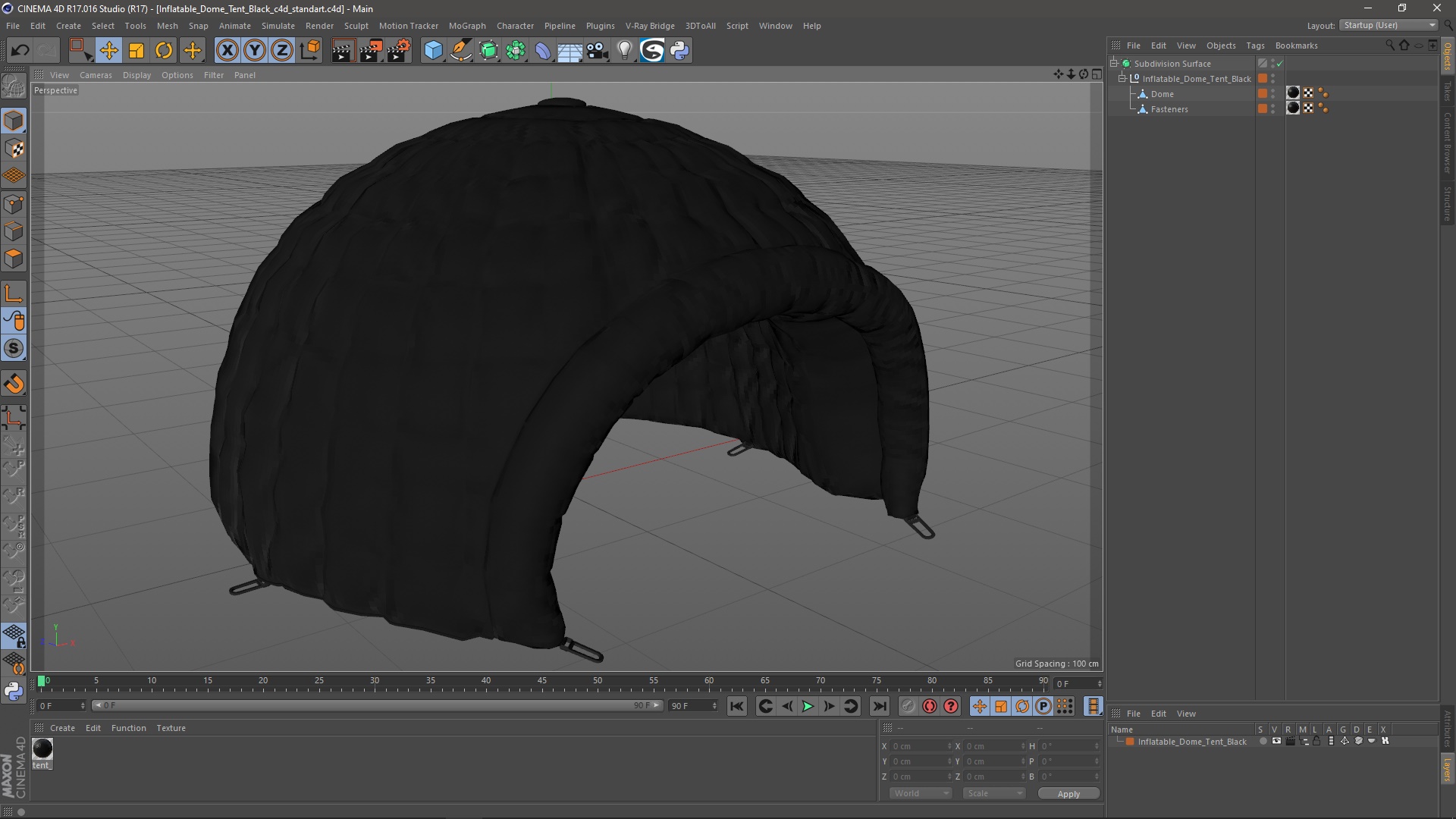The image size is (1456, 819).
Task: Enable Points mode in left palette
Action: [x=14, y=204]
